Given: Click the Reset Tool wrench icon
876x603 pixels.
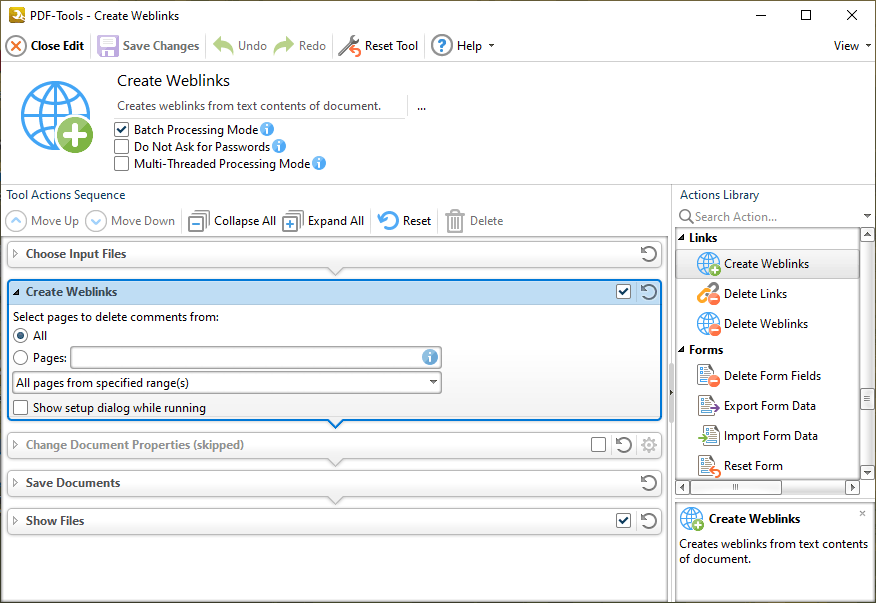Looking at the screenshot, I should [x=349, y=46].
